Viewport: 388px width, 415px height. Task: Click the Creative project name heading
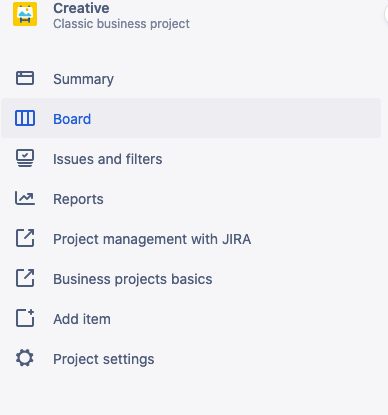[81, 8]
